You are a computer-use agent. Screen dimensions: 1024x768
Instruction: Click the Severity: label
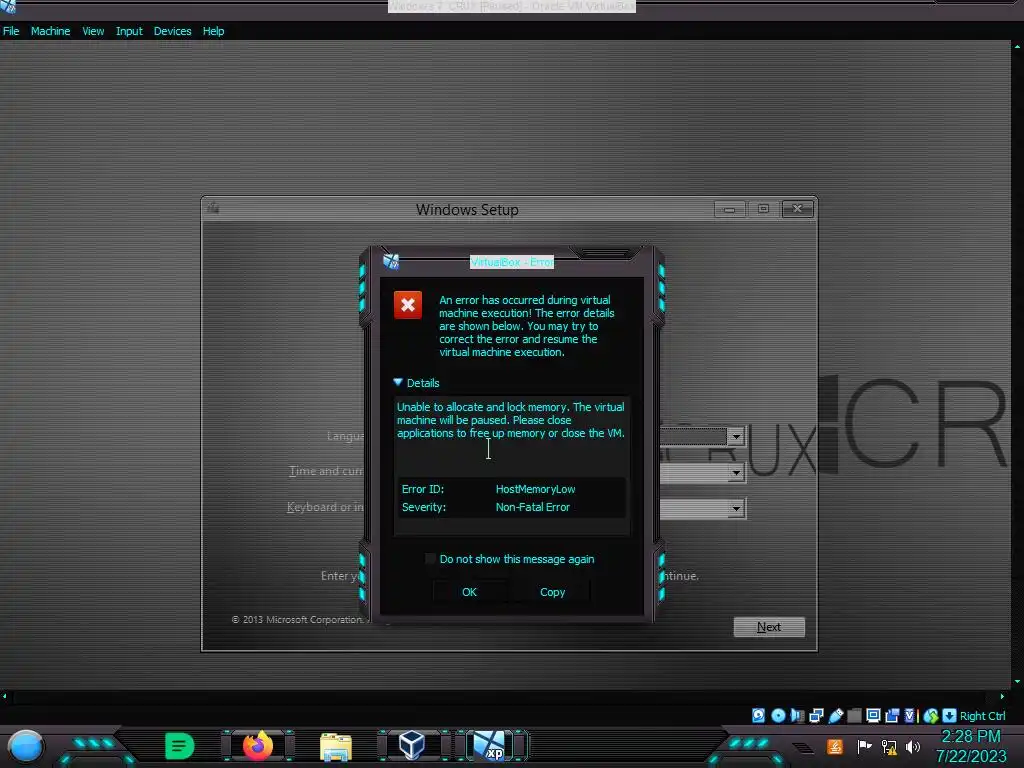pyautogui.click(x=424, y=507)
